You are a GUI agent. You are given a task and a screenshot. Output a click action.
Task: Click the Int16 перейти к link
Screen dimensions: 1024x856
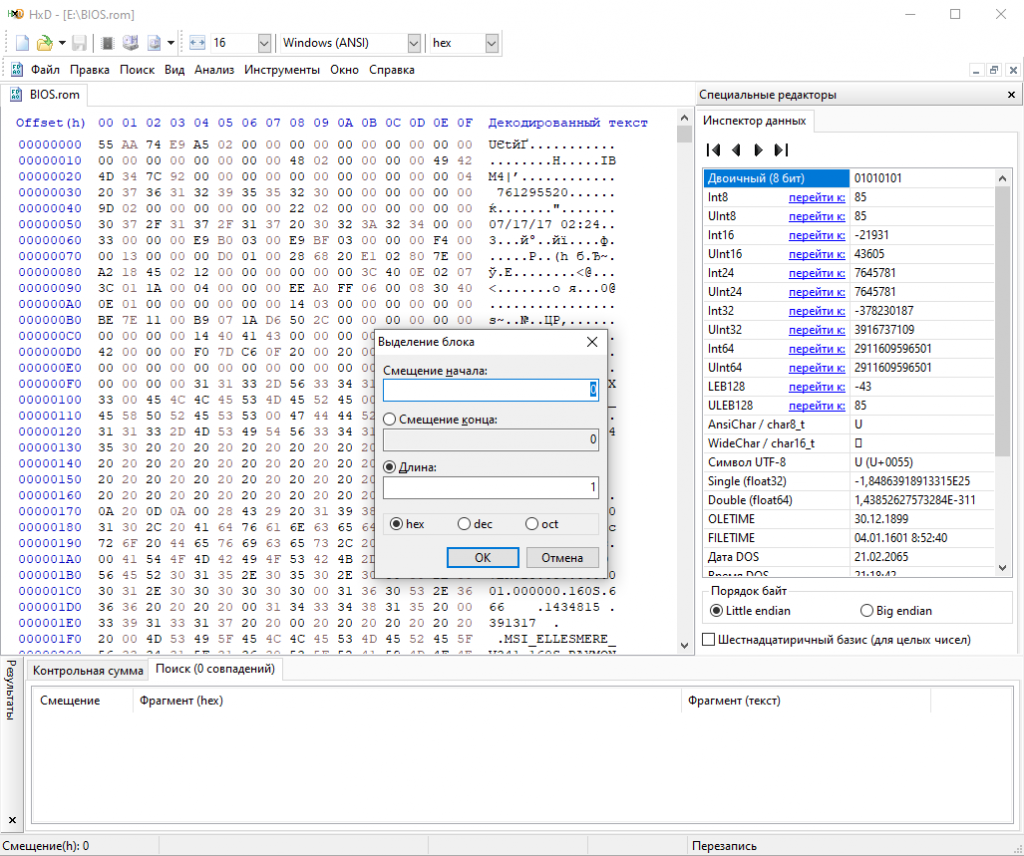816,235
